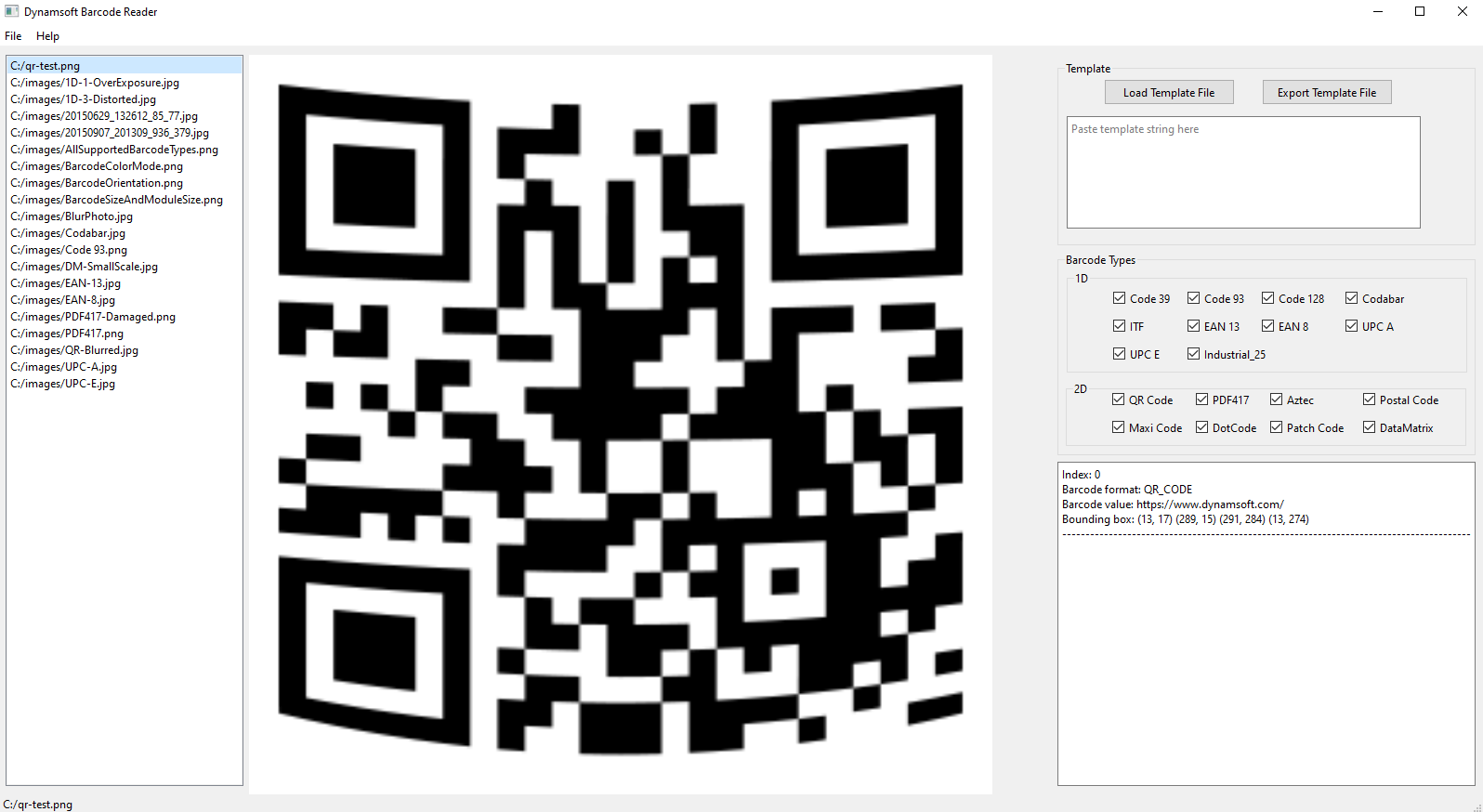Select C:/images/AllSupportedBarcodeTypes.png file
The width and height of the screenshot is (1483, 812).
coord(114,150)
